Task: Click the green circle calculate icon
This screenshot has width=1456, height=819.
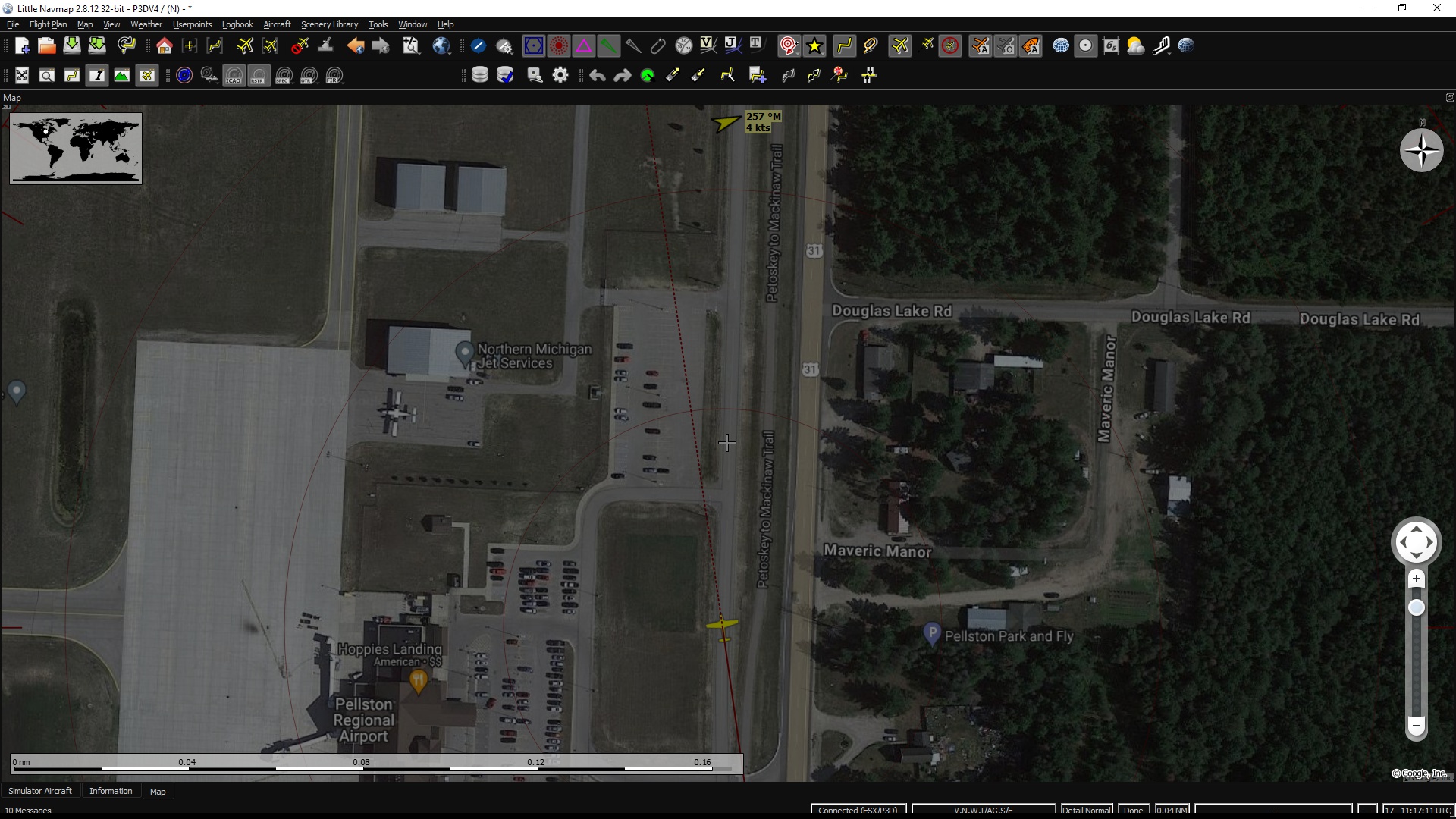Action: tap(648, 75)
